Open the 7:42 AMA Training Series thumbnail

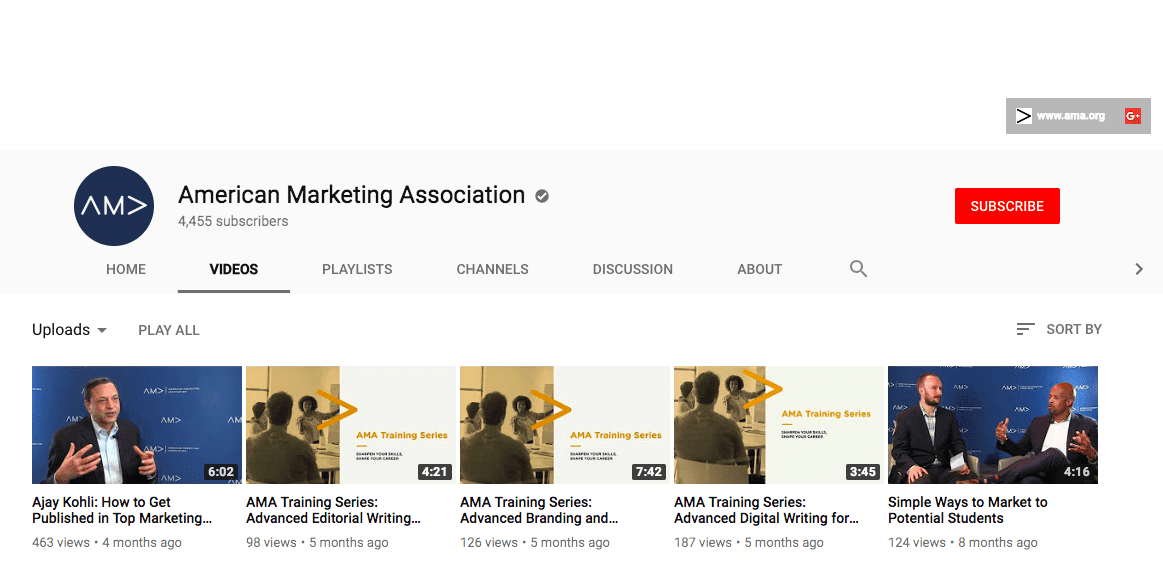click(x=564, y=425)
